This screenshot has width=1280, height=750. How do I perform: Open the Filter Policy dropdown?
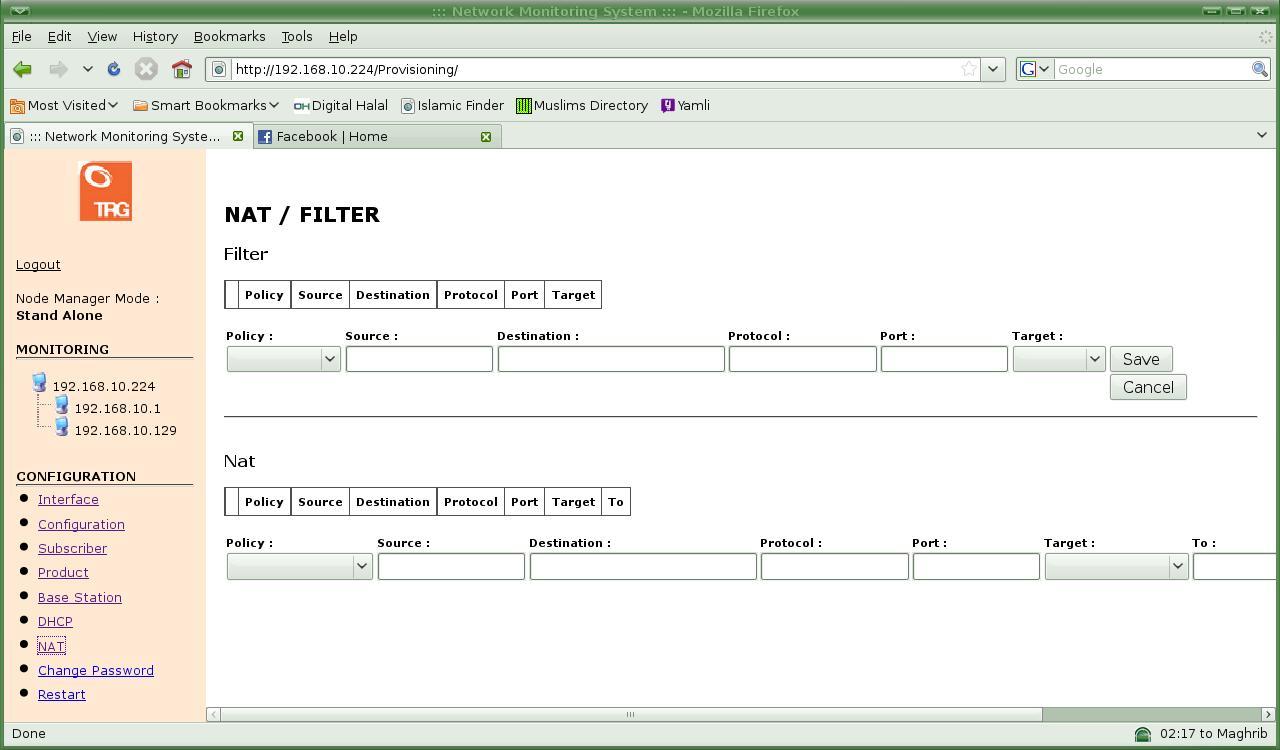283,359
